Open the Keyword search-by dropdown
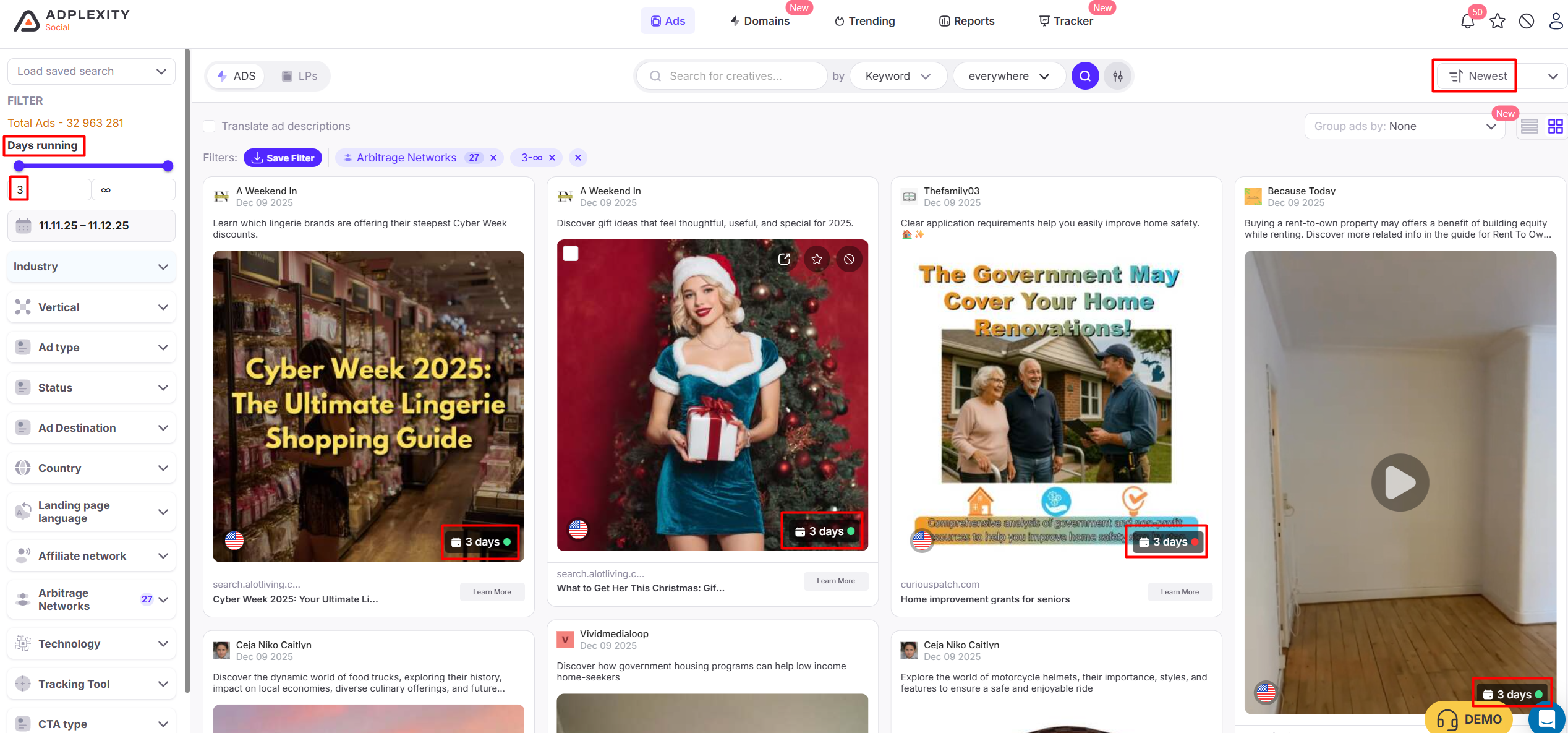This screenshot has width=1568, height=733. pos(898,76)
